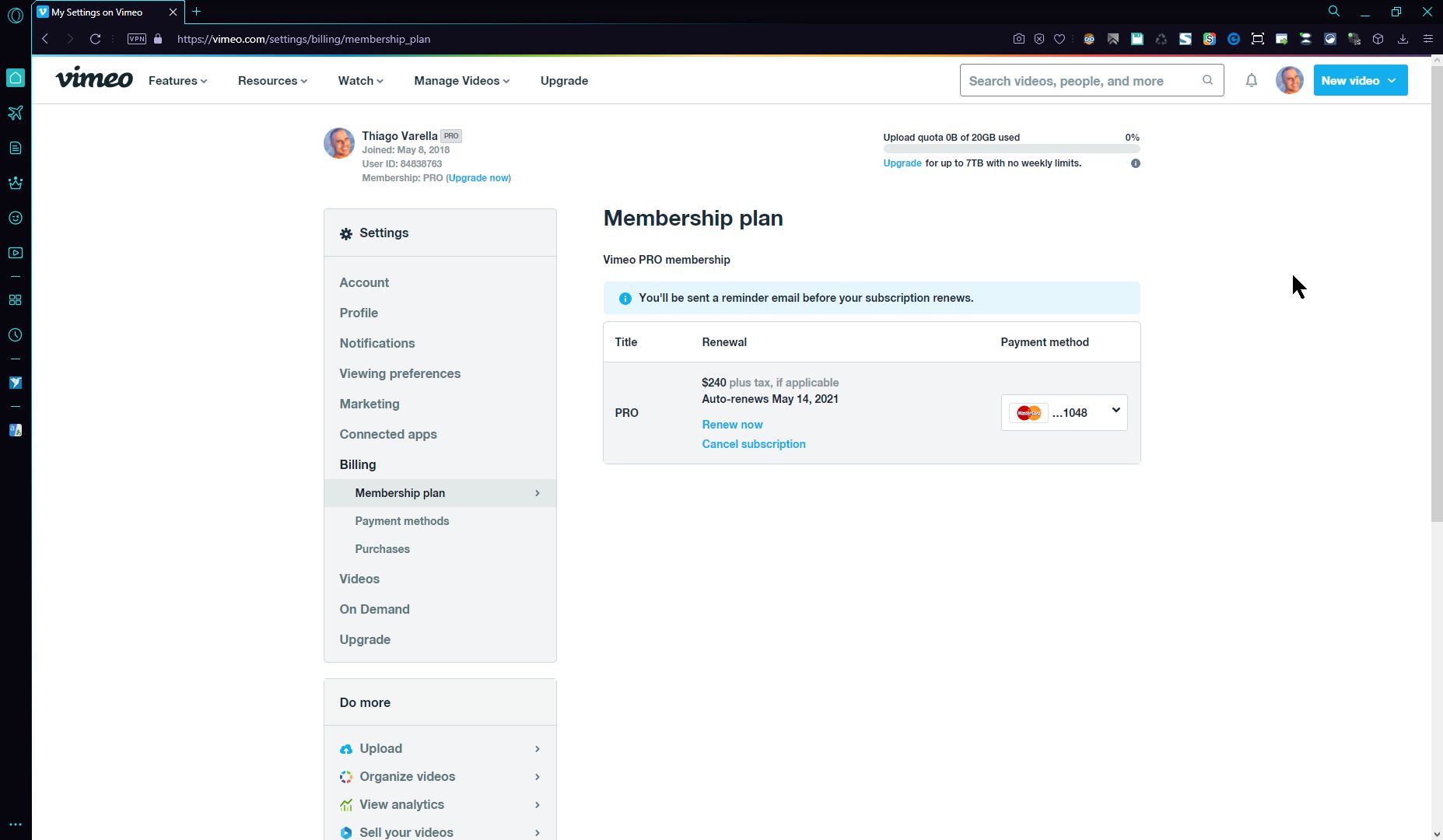
Task: Open the three-dots sidebar setup
Action: [16, 824]
